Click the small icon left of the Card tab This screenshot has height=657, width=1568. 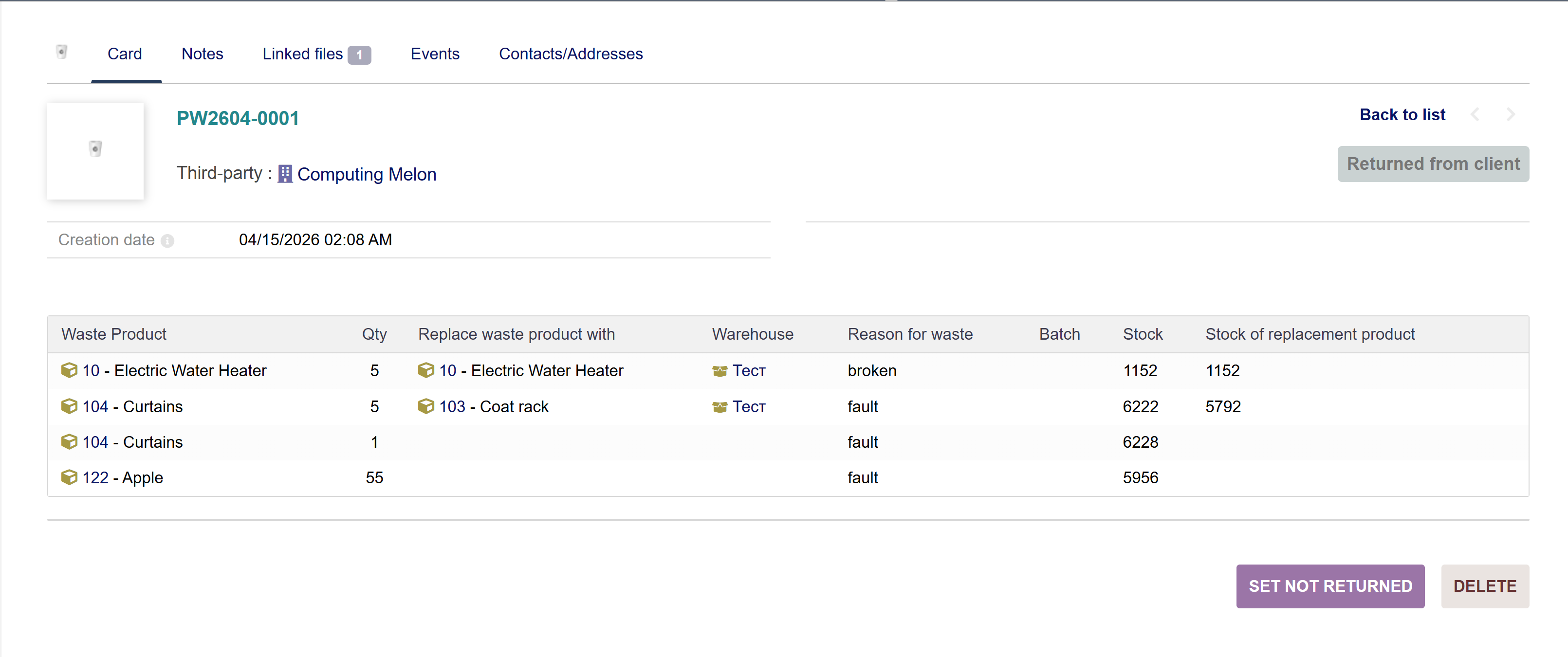[61, 53]
